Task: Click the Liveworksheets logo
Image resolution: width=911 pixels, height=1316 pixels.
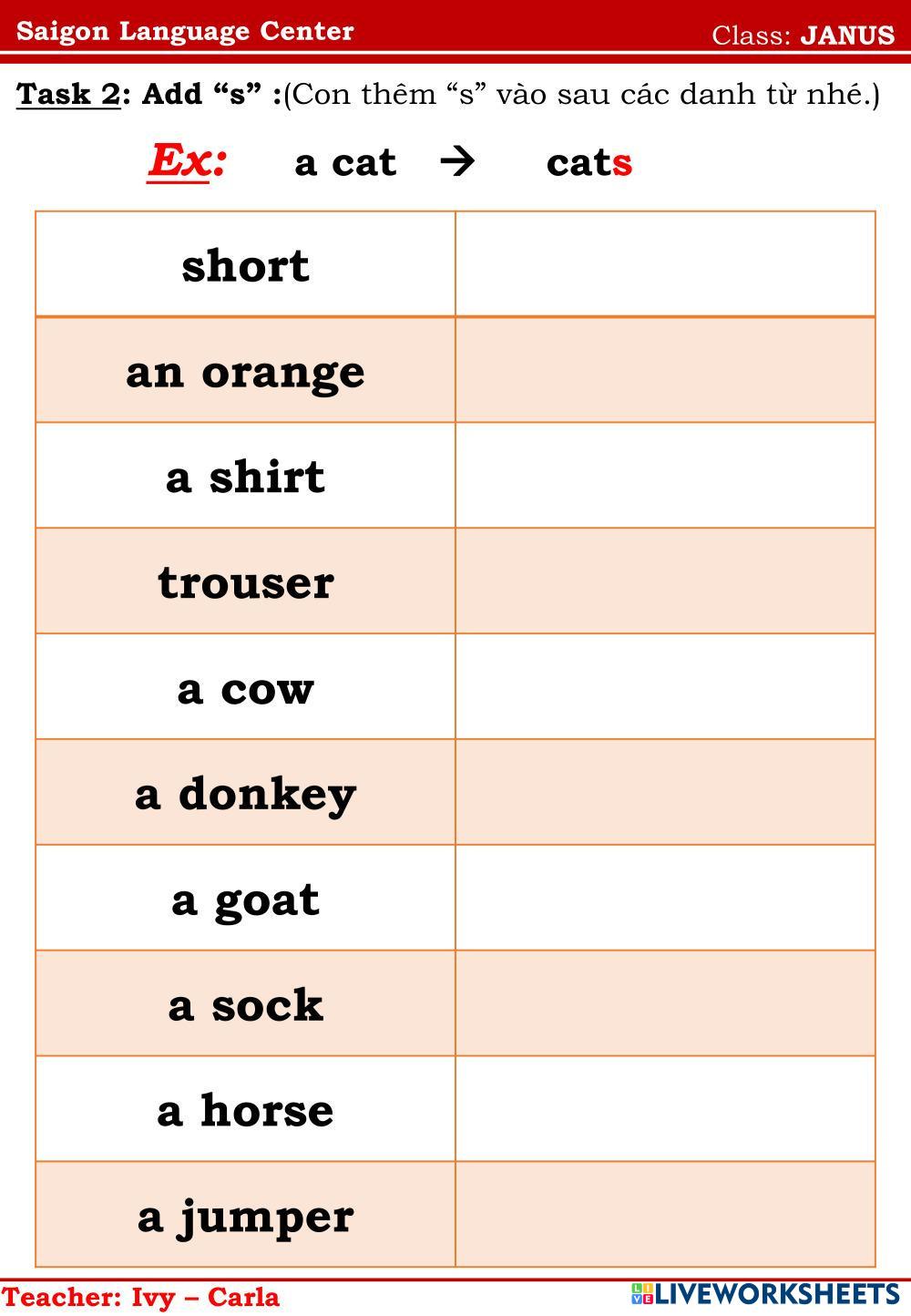Action: tap(764, 1293)
